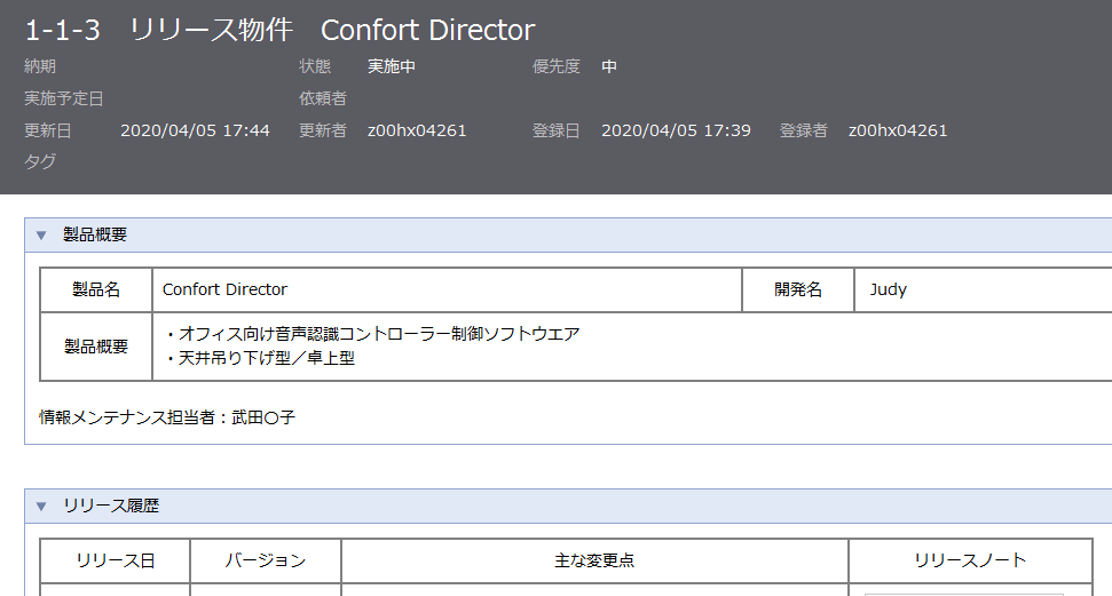Click the リリース履歴 section header title
The image size is (1112, 596).
pyautogui.click(x=110, y=506)
